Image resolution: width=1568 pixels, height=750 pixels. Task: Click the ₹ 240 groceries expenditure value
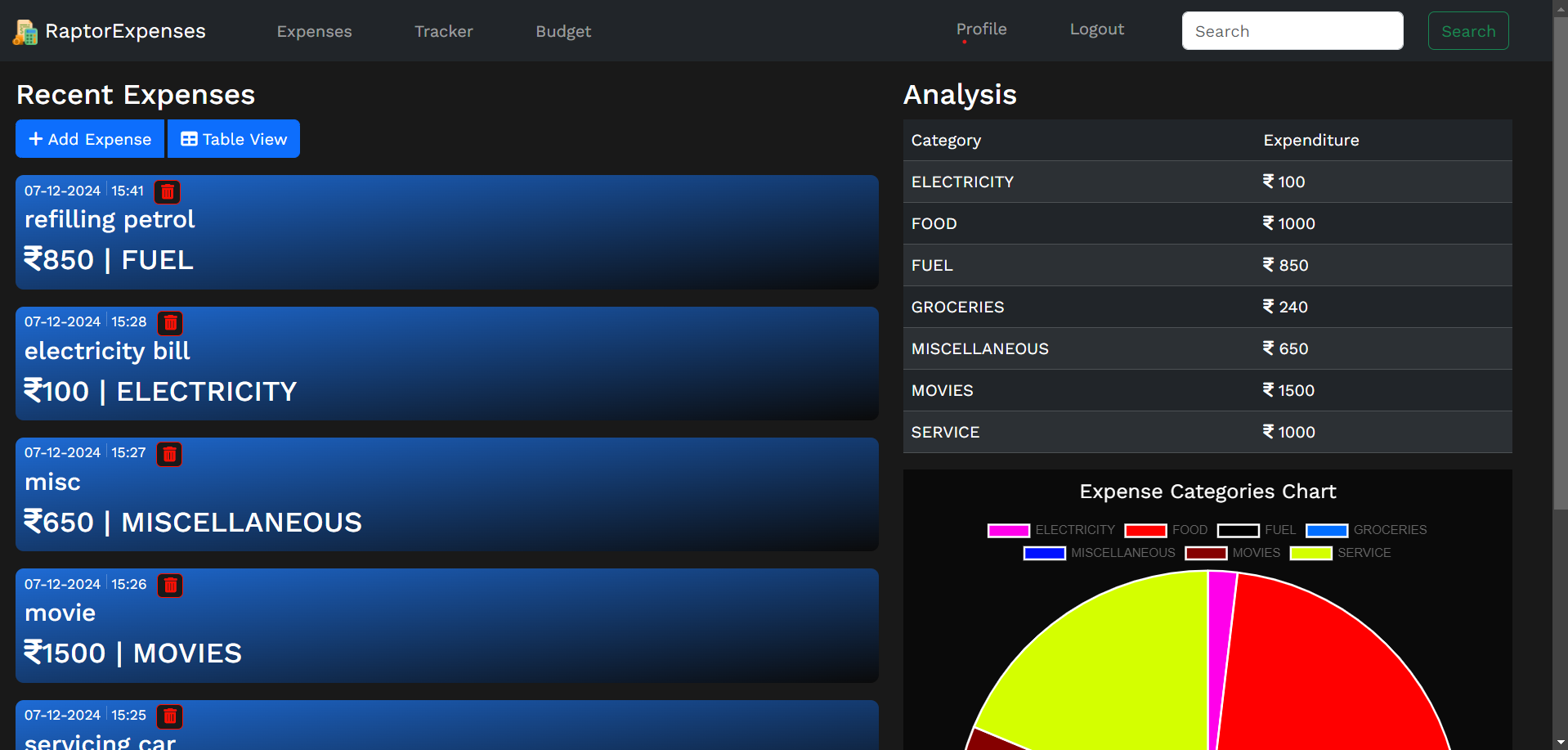tap(1285, 307)
